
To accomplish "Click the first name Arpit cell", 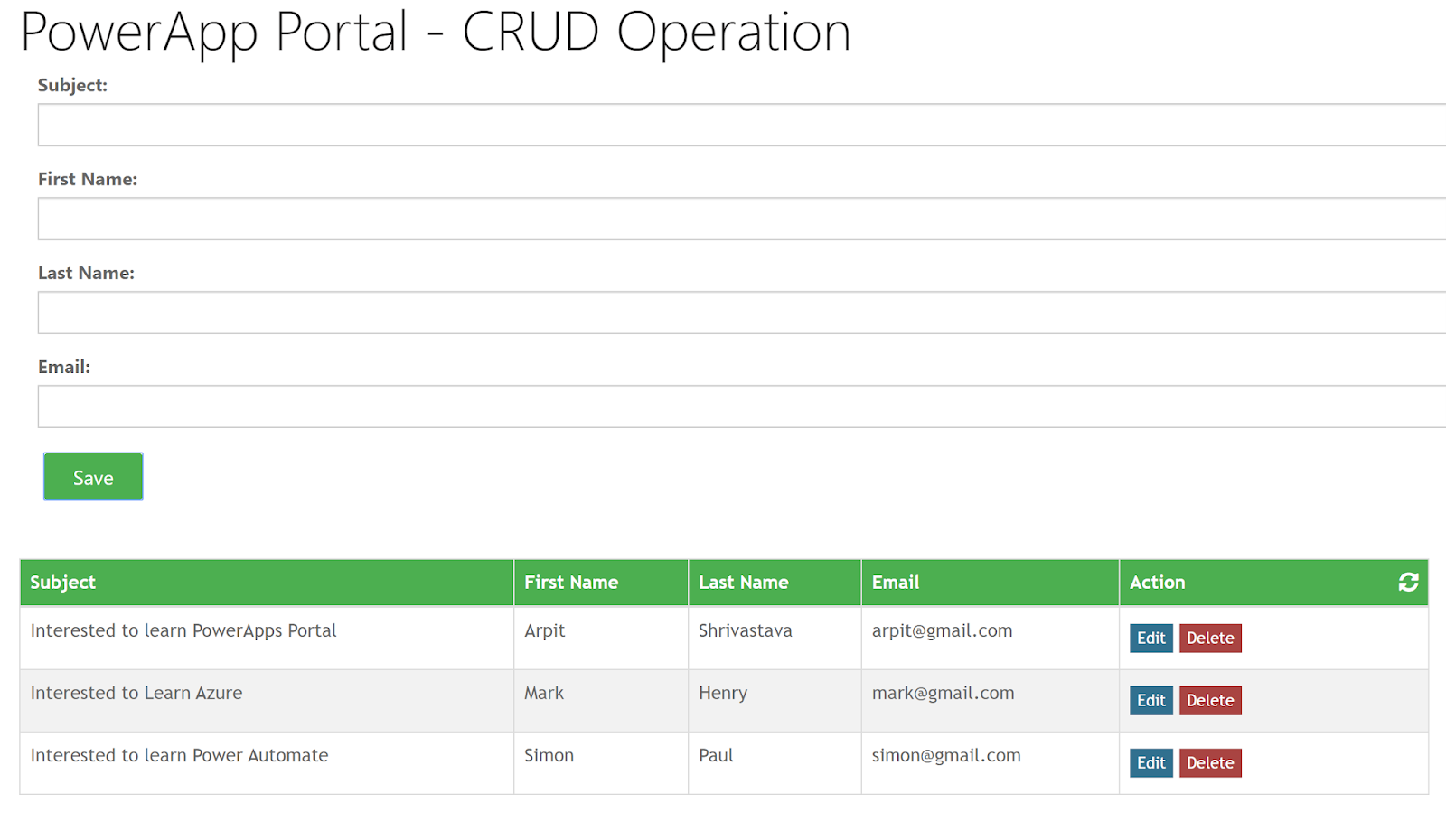I will (x=601, y=638).
